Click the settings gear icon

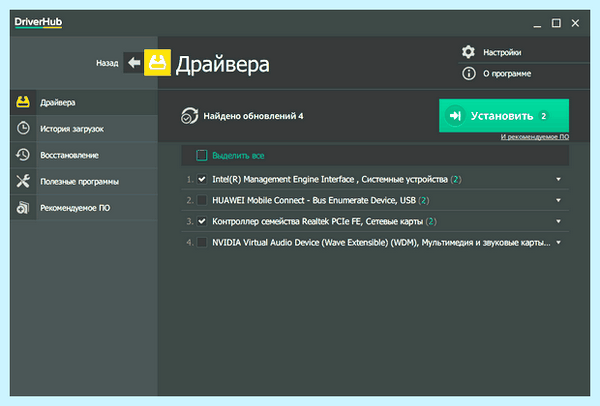(468, 52)
